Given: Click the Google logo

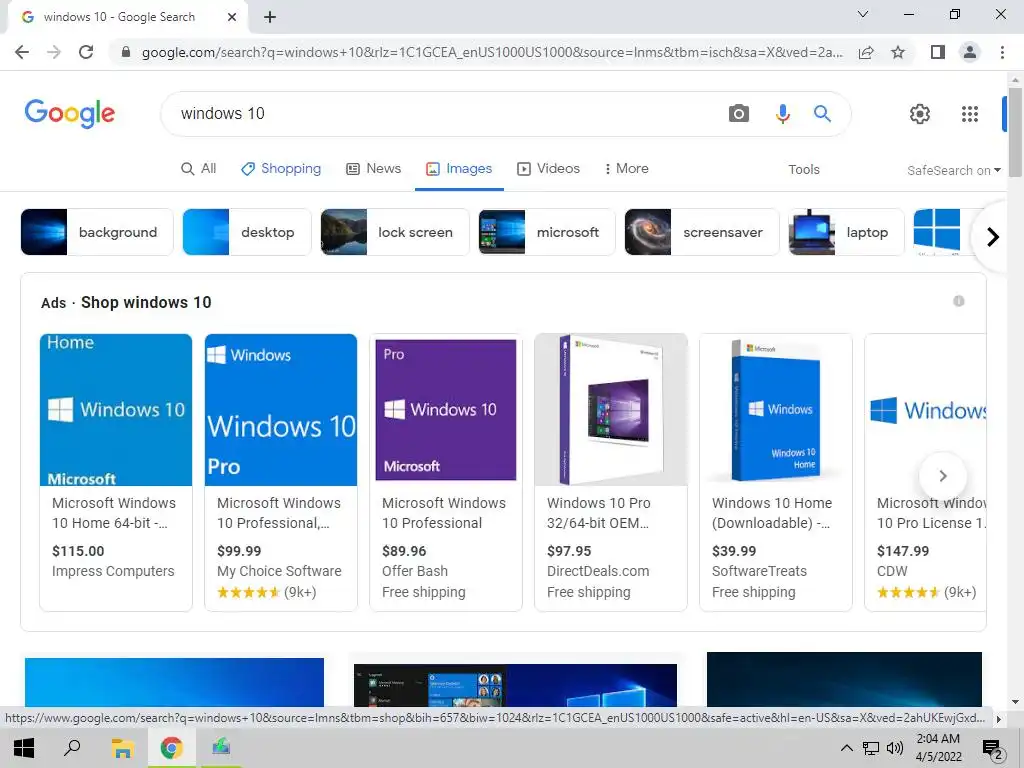Looking at the screenshot, I should (x=70, y=114).
